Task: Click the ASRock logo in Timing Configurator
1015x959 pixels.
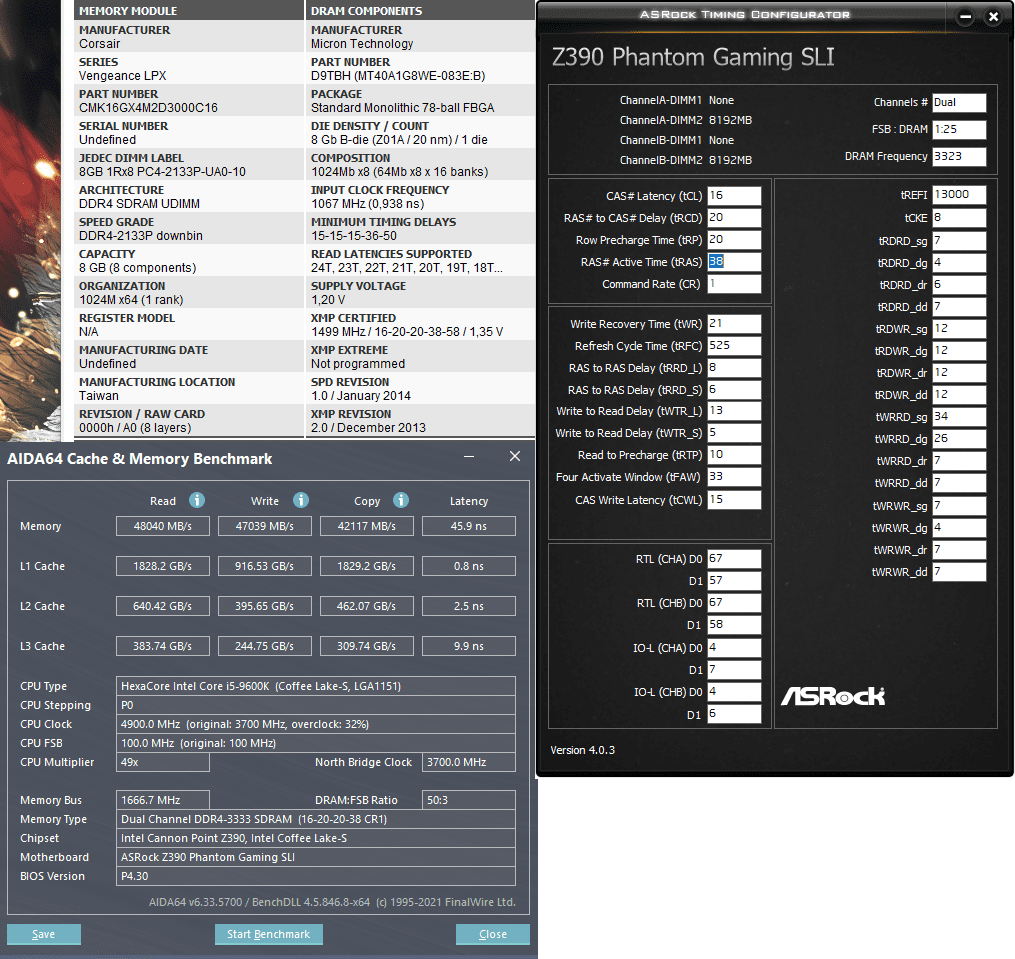Action: coord(832,696)
